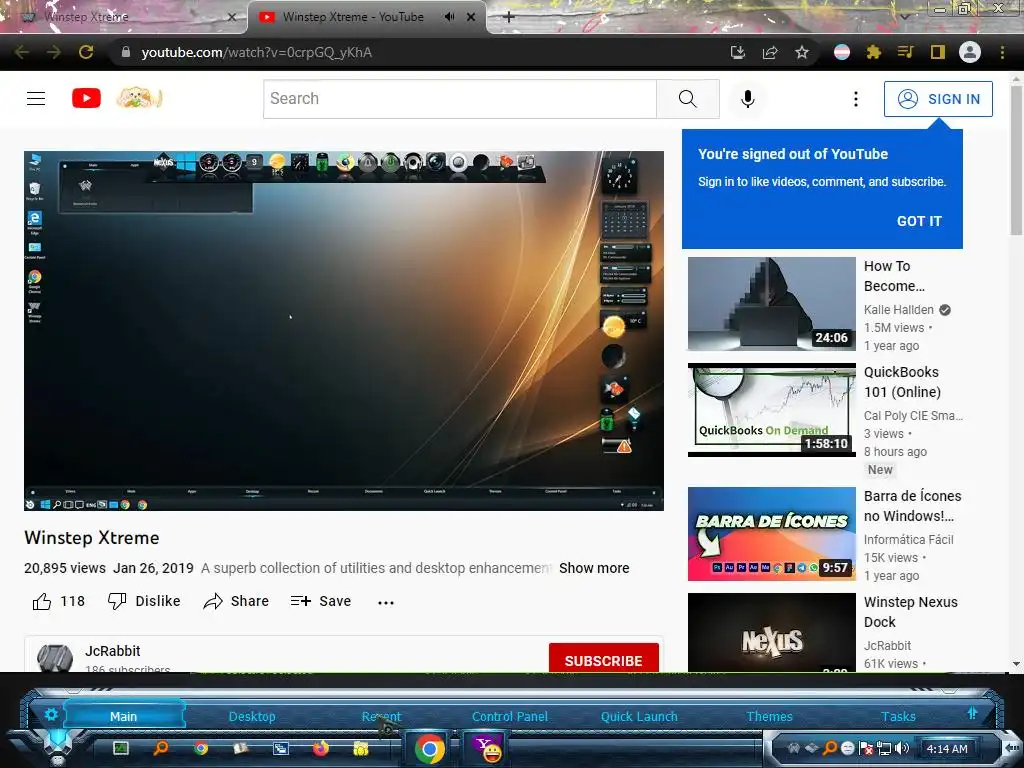
Task: Open the tab search chevron dropdown
Action: (x=905, y=17)
